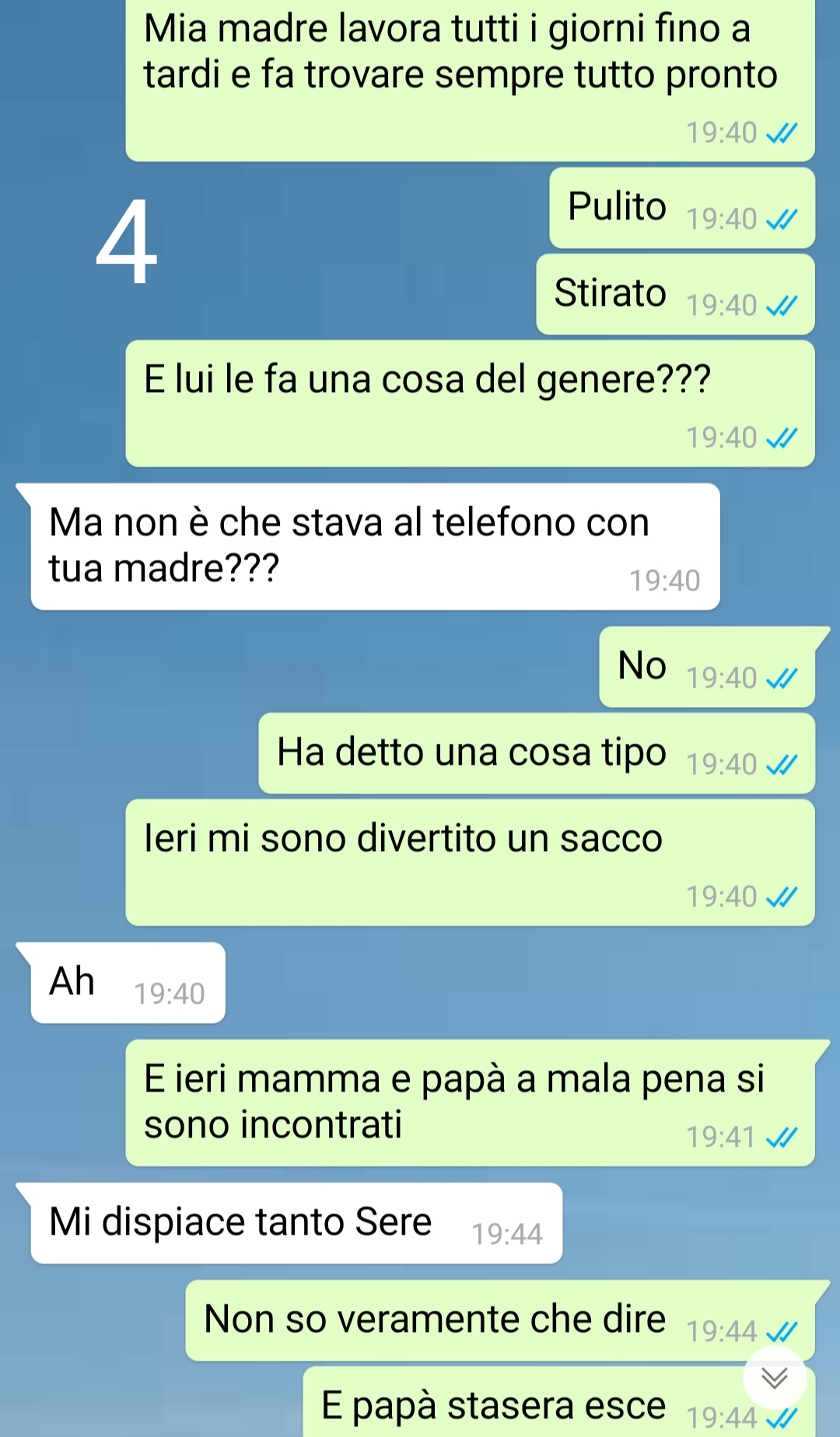Tap double-check icon on 'Ha detto una cosa tipo'
840x1437 pixels.
tap(782, 766)
